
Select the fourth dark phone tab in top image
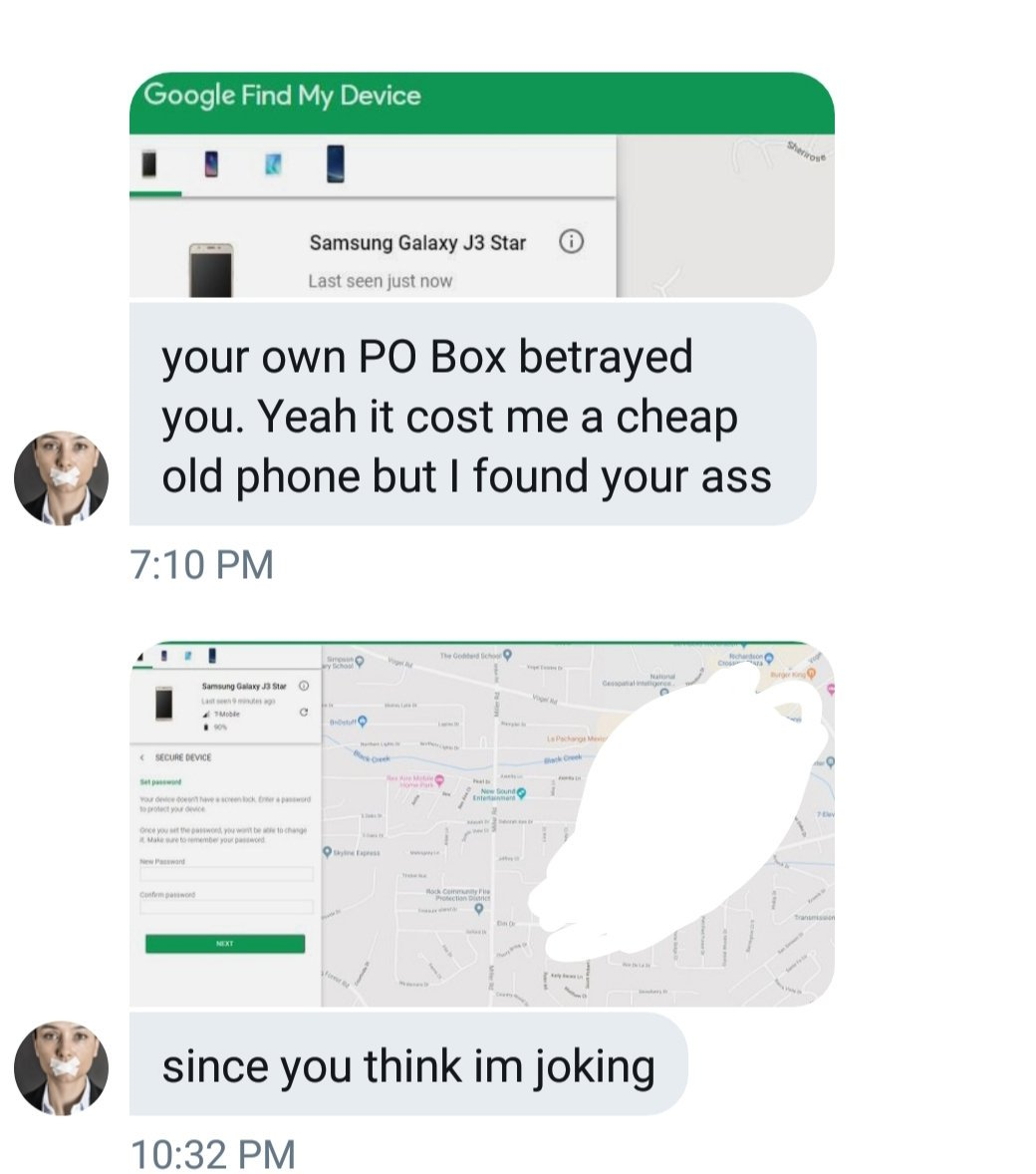(x=336, y=164)
